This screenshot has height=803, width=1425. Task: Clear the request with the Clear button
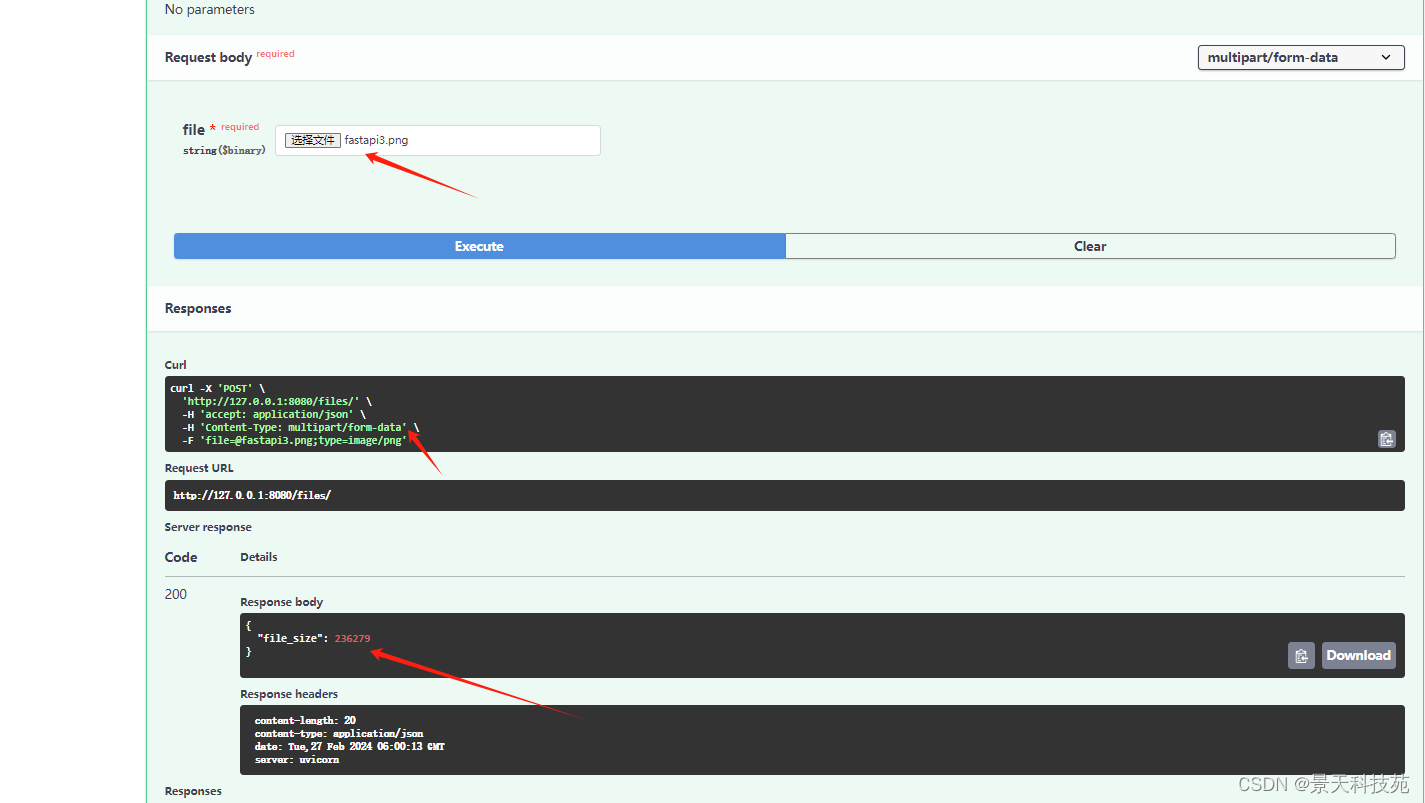tap(1090, 246)
